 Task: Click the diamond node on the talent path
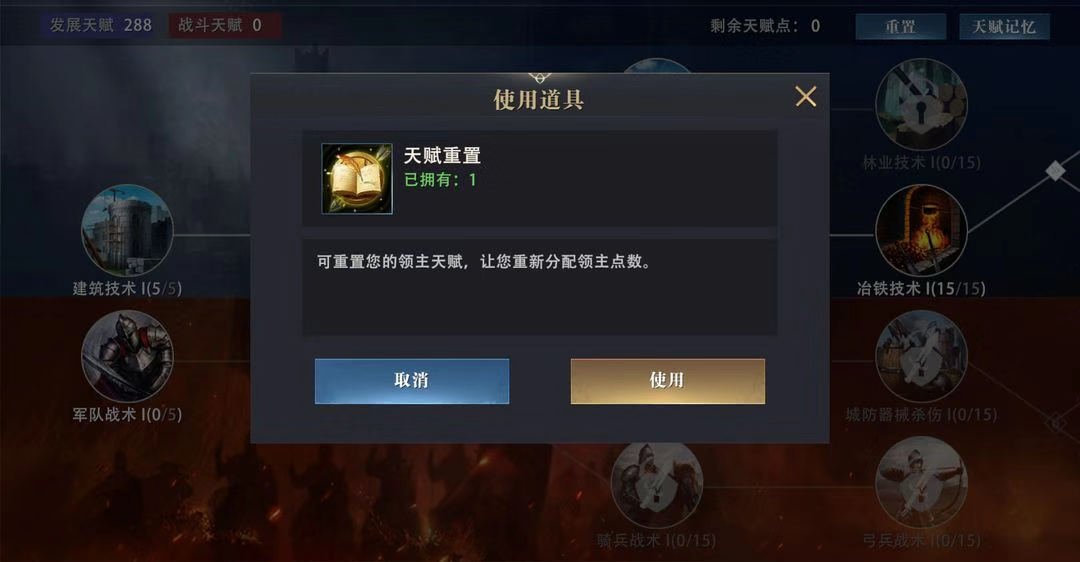[x=1055, y=171]
